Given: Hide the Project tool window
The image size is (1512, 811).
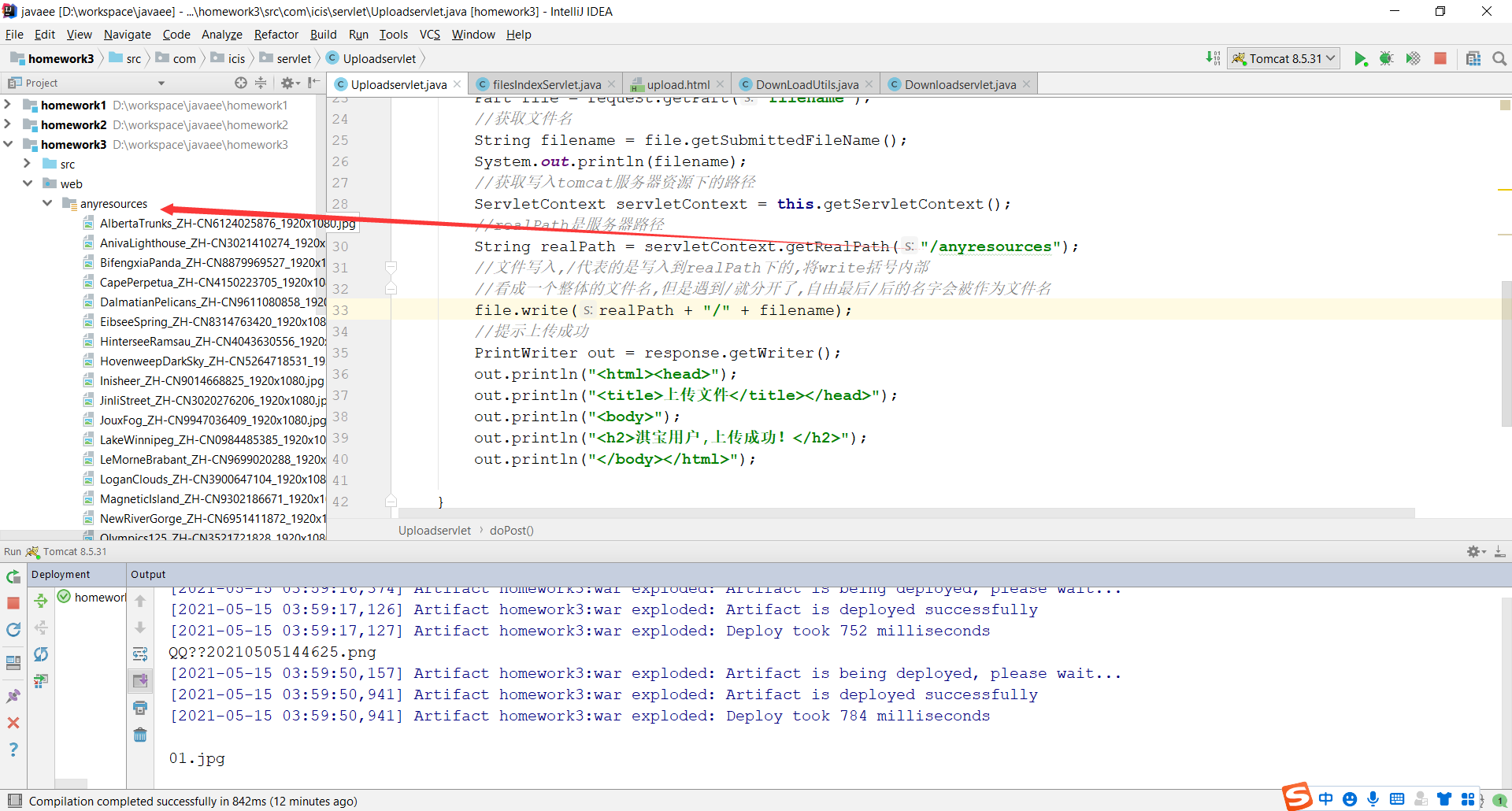Looking at the screenshot, I should coord(314,83).
